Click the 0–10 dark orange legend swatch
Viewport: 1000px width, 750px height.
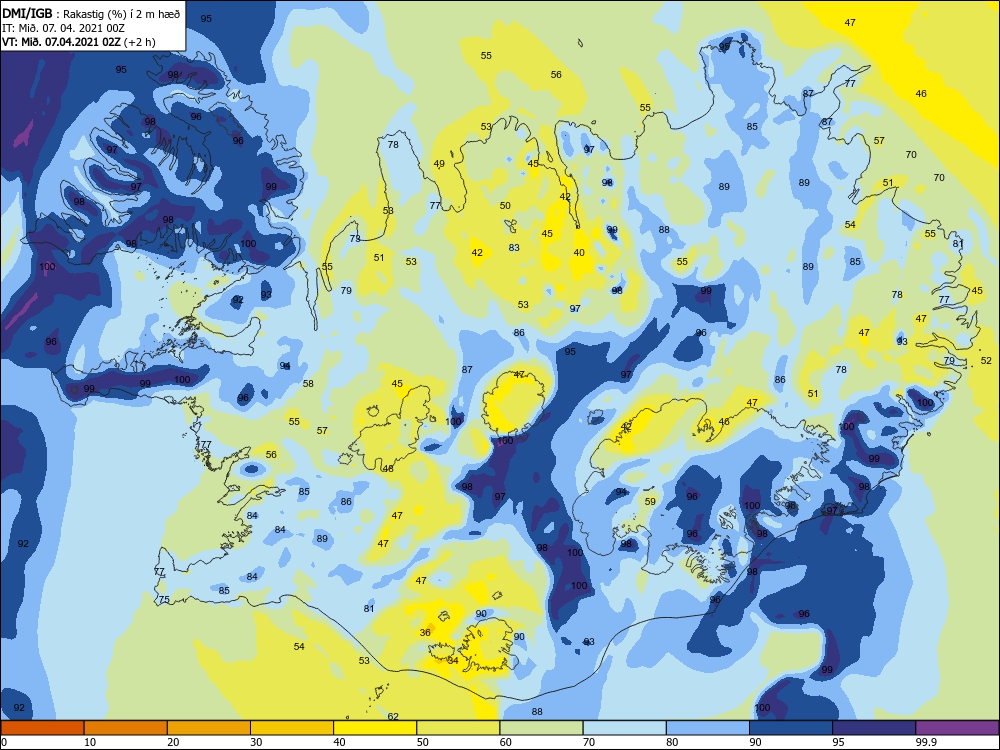tap(42, 728)
